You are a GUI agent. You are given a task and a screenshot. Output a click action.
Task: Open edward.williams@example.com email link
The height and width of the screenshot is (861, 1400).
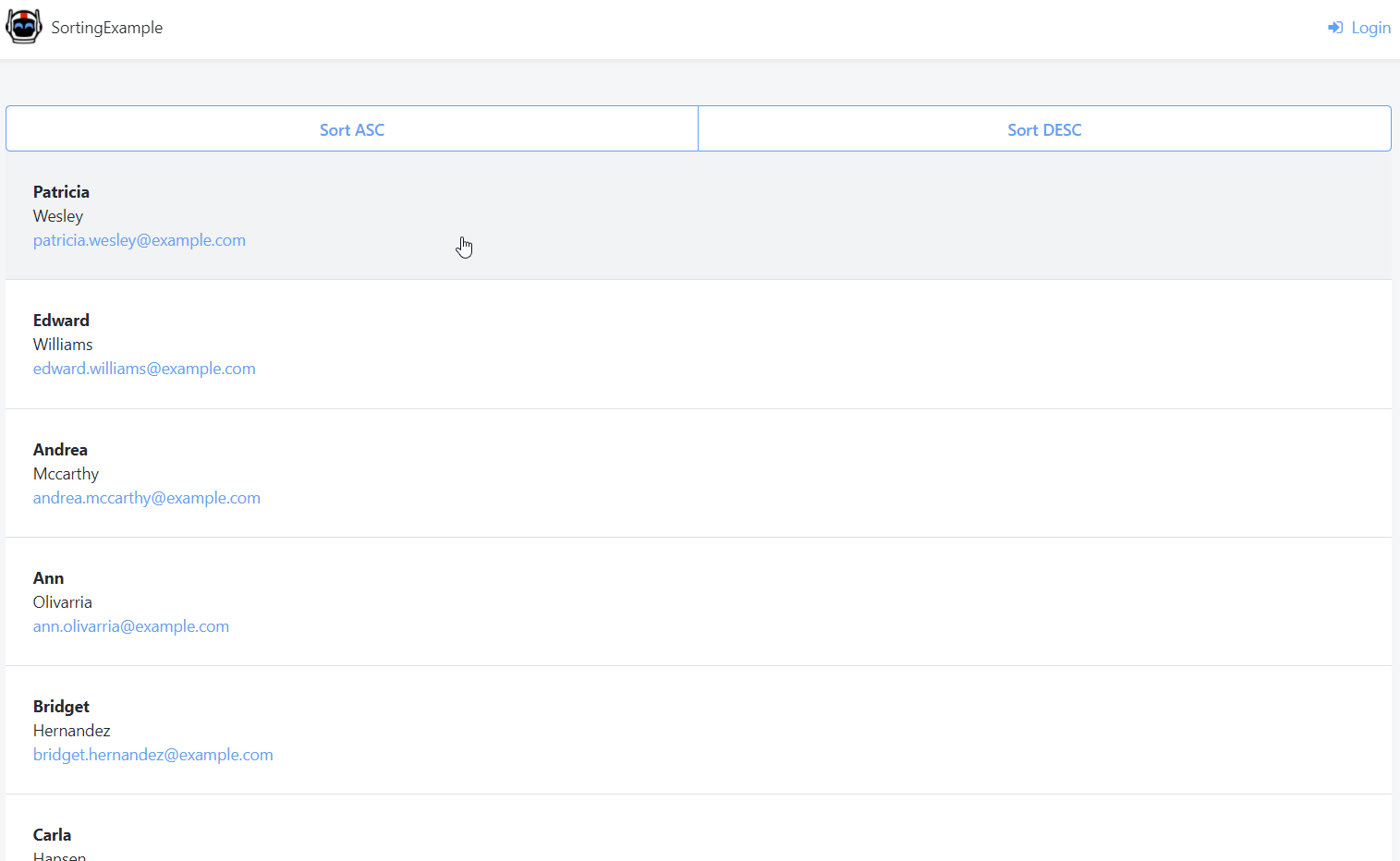click(144, 368)
